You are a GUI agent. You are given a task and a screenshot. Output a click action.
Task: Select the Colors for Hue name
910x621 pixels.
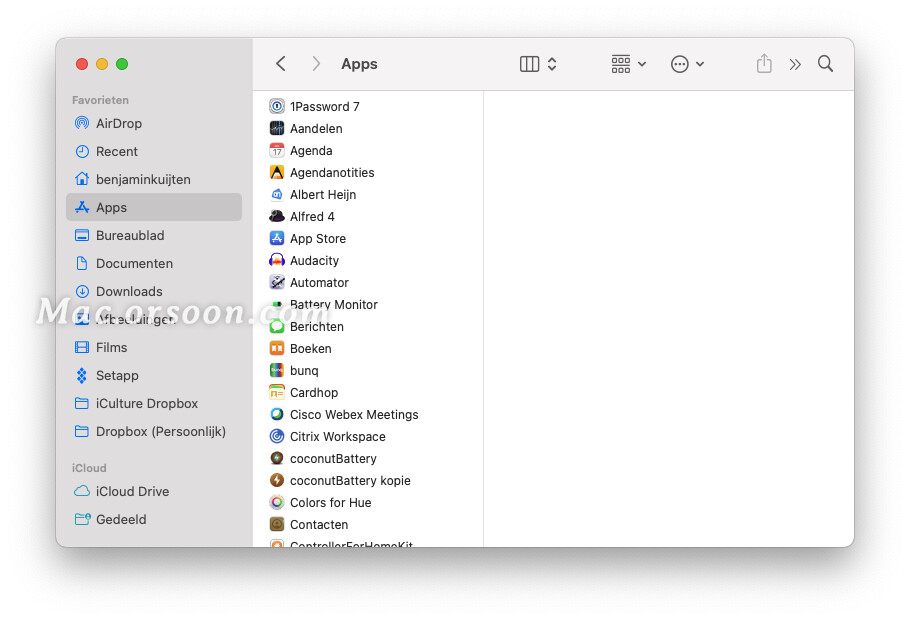click(331, 503)
